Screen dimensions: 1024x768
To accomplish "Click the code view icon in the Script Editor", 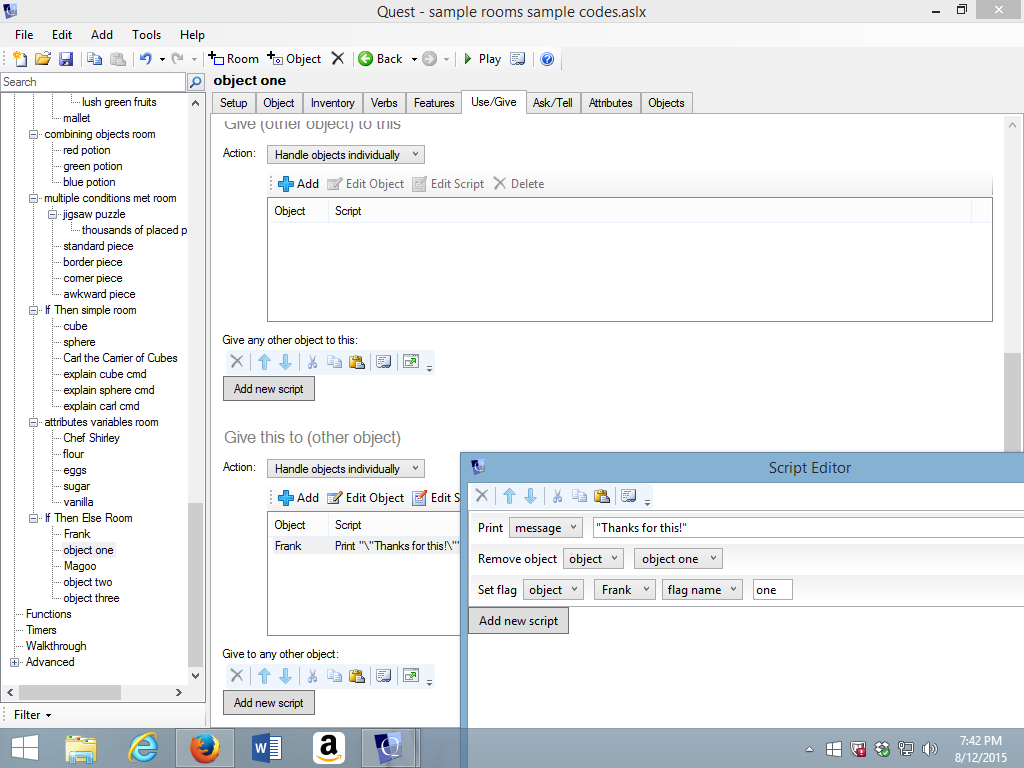I will tap(630, 495).
